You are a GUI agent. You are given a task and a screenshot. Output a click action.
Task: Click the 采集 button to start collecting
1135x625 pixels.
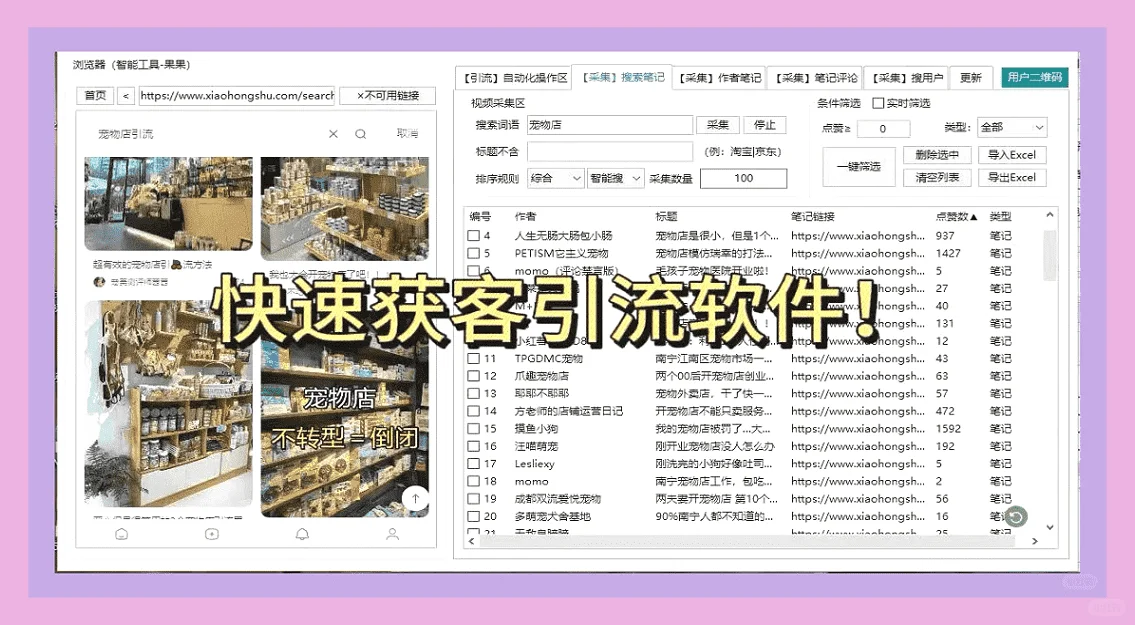pyautogui.click(x=718, y=124)
